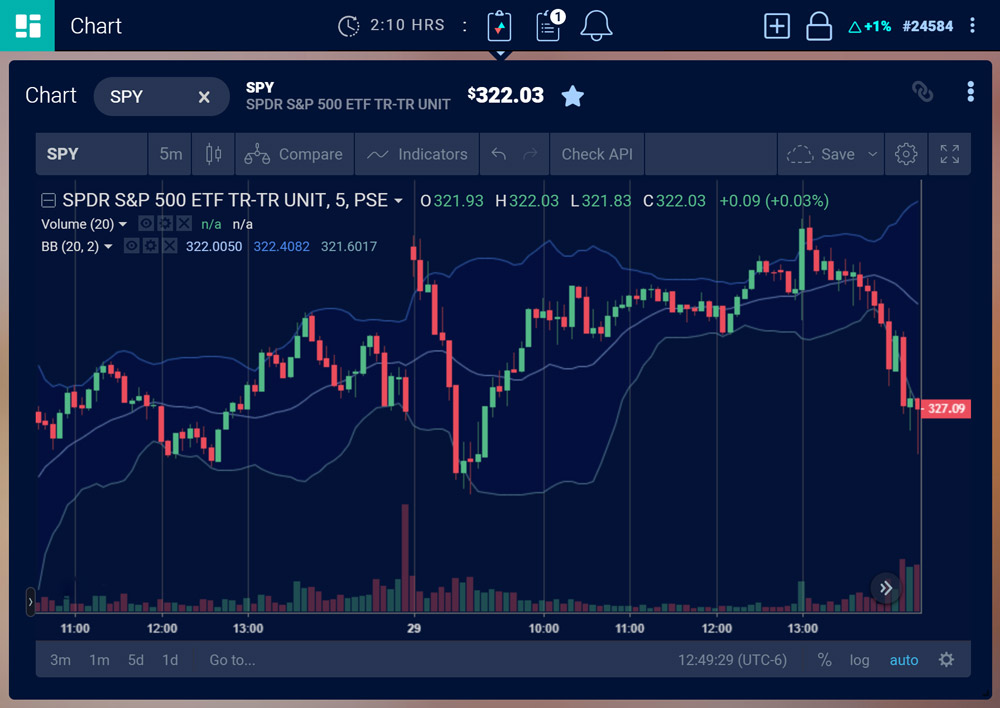Select the 1d date range
The image size is (1000, 708).
point(170,660)
